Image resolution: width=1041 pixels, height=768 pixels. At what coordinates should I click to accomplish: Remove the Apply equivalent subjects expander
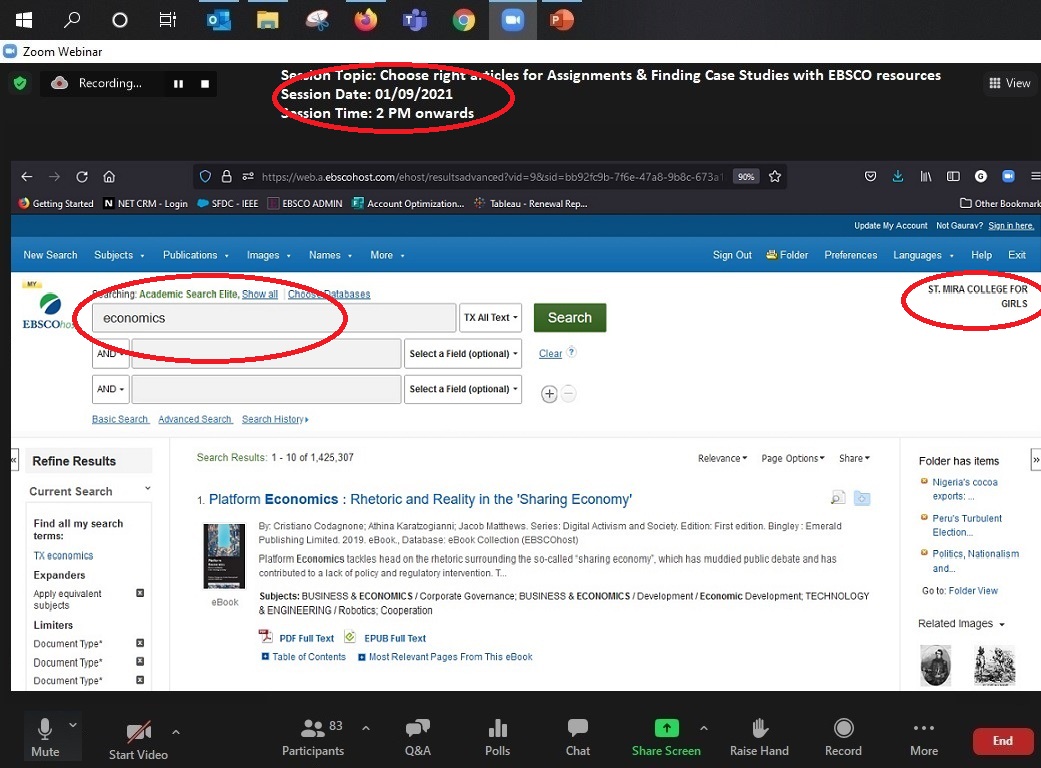[140, 593]
